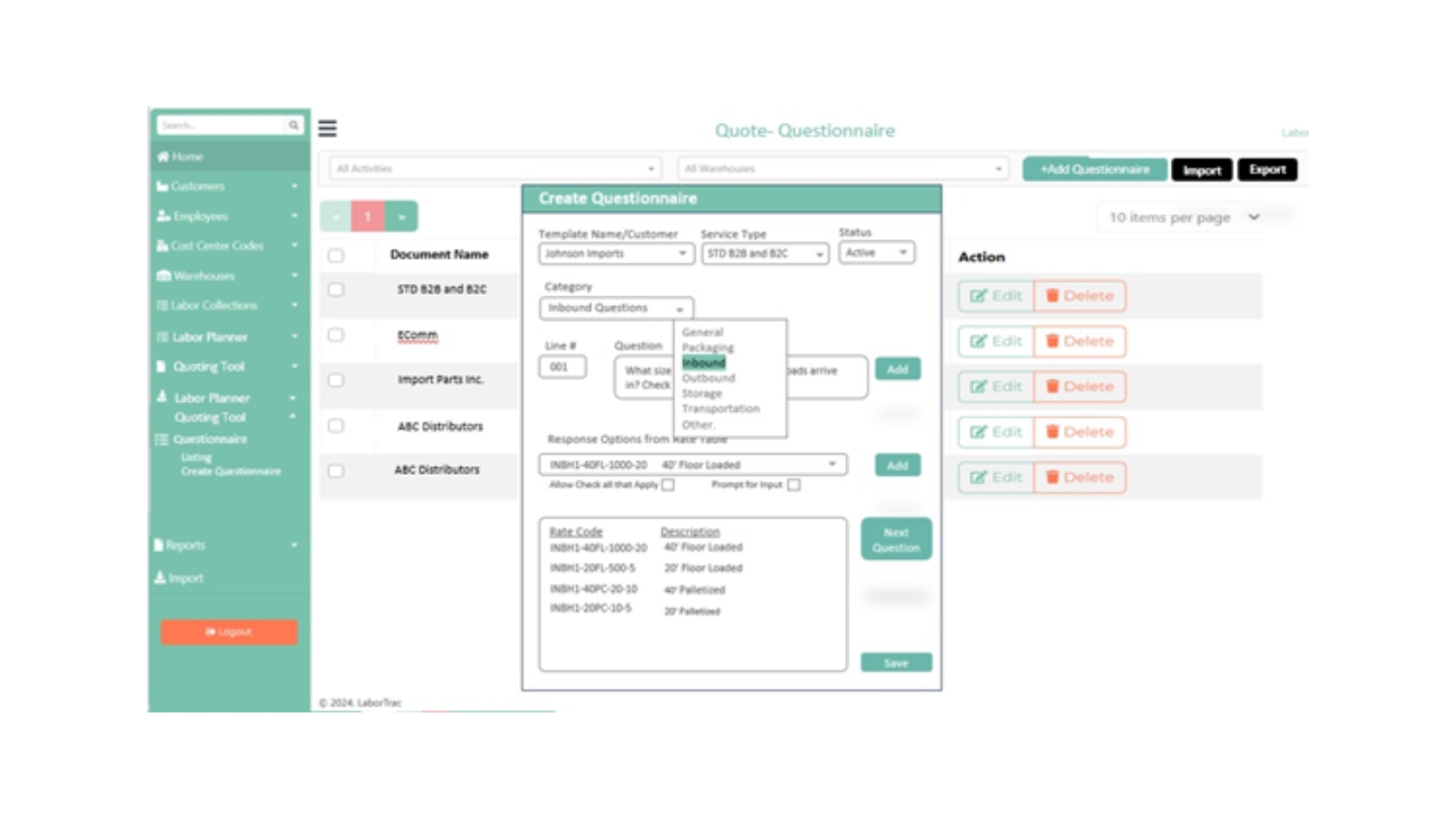
Task: Open Reports in the sidebar
Action: [185, 545]
